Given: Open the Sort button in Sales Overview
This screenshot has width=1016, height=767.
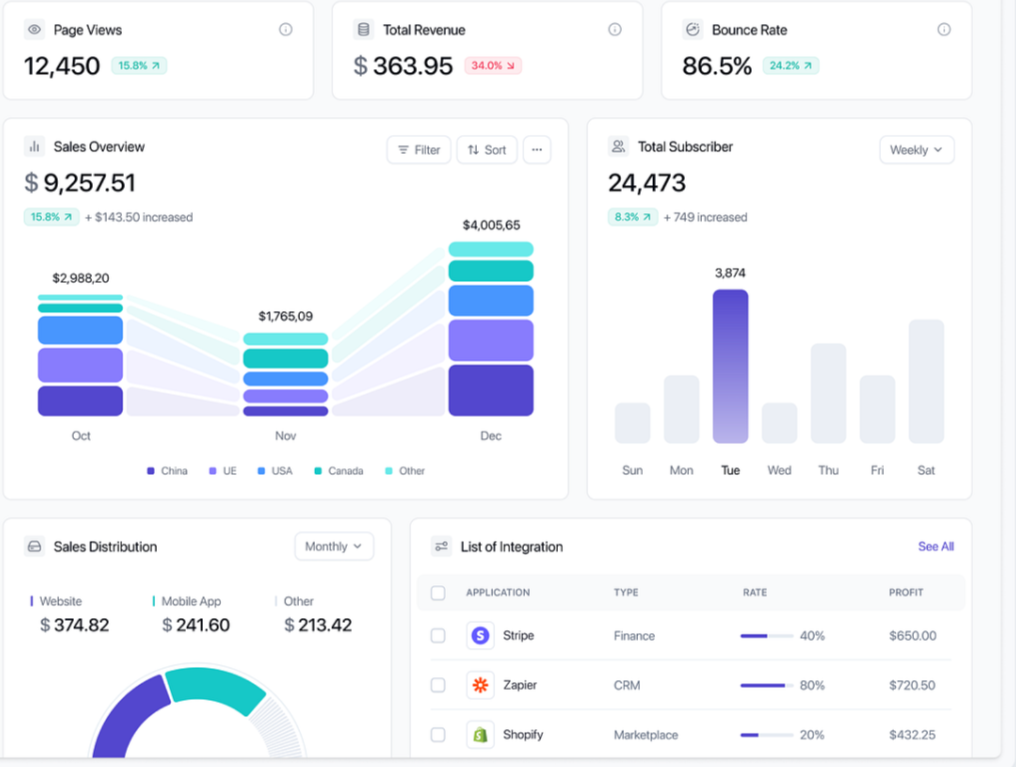Looking at the screenshot, I should click(x=487, y=150).
